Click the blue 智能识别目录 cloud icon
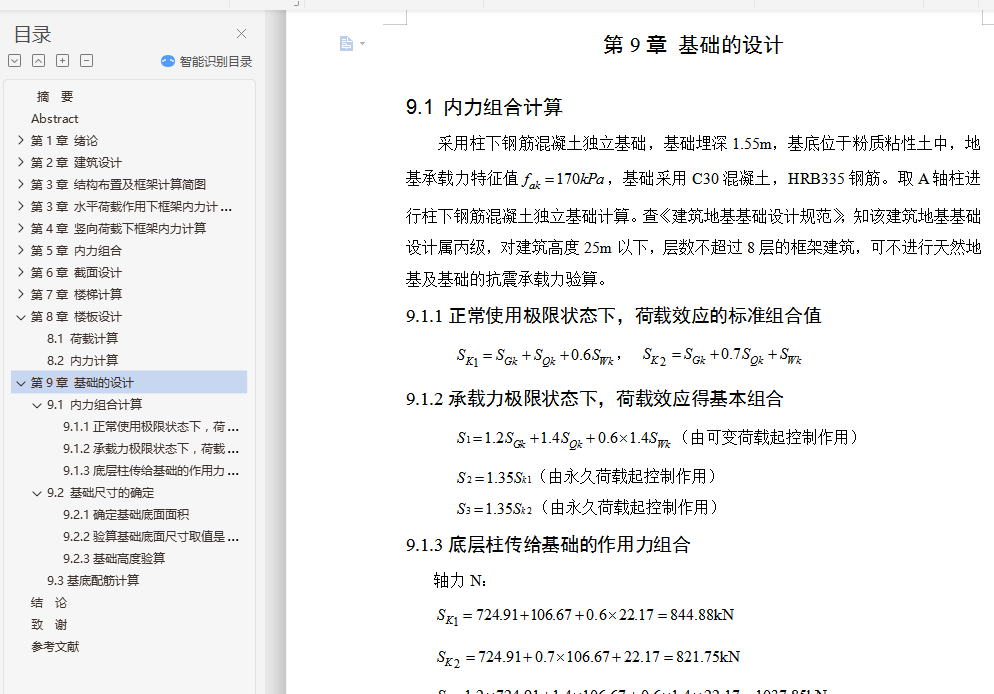Viewport: 994px width, 694px height. click(167, 61)
